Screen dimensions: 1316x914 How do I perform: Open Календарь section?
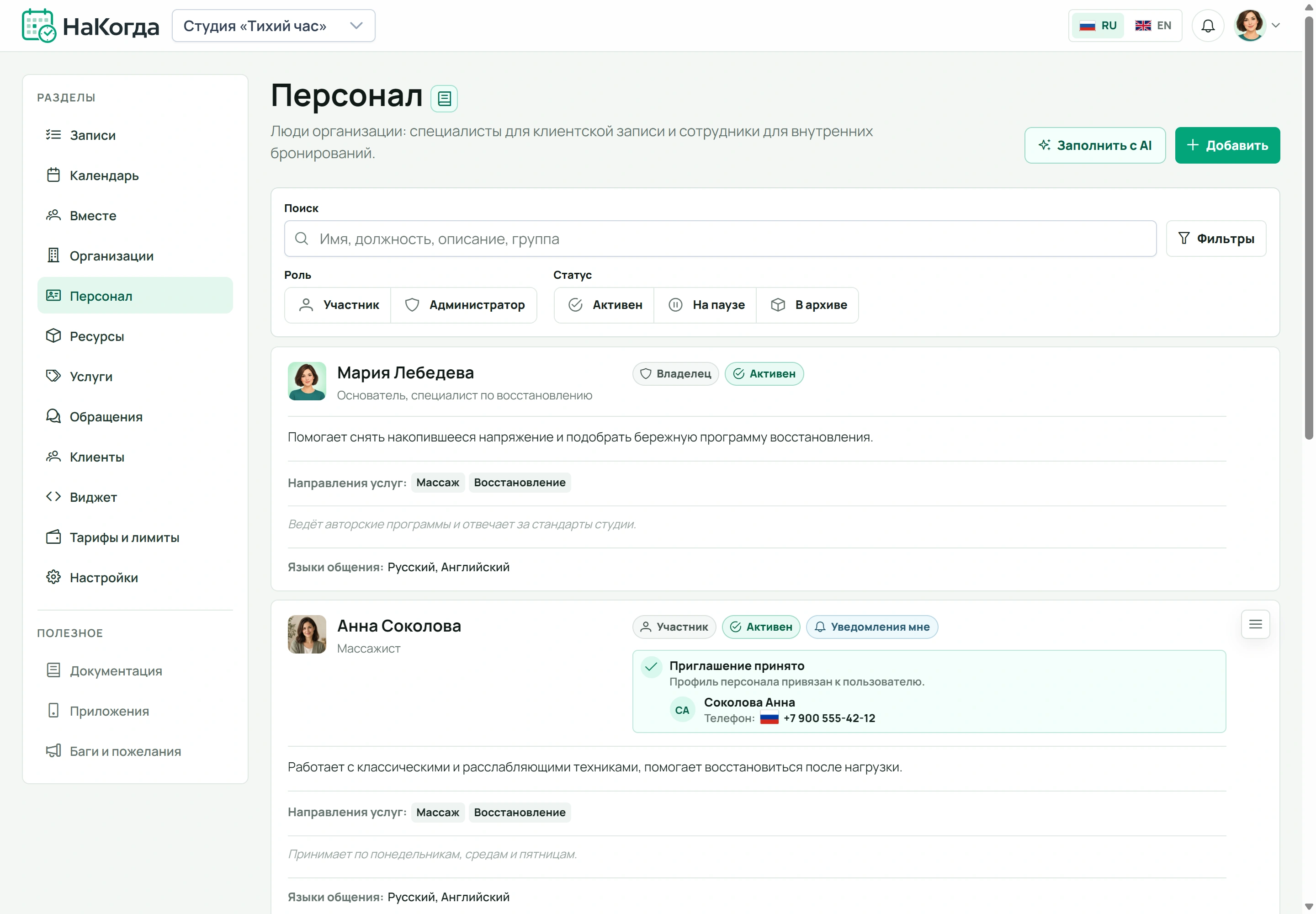(135, 175)
